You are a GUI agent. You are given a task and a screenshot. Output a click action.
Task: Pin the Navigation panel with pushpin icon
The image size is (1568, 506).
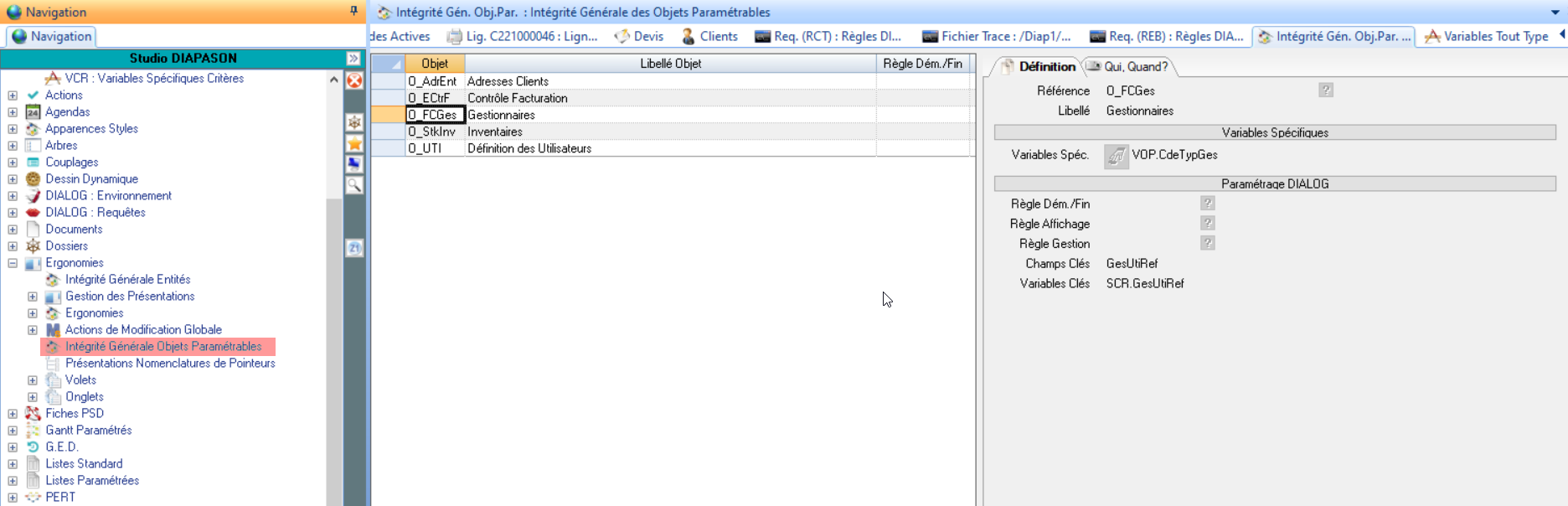tap(353, 12)
